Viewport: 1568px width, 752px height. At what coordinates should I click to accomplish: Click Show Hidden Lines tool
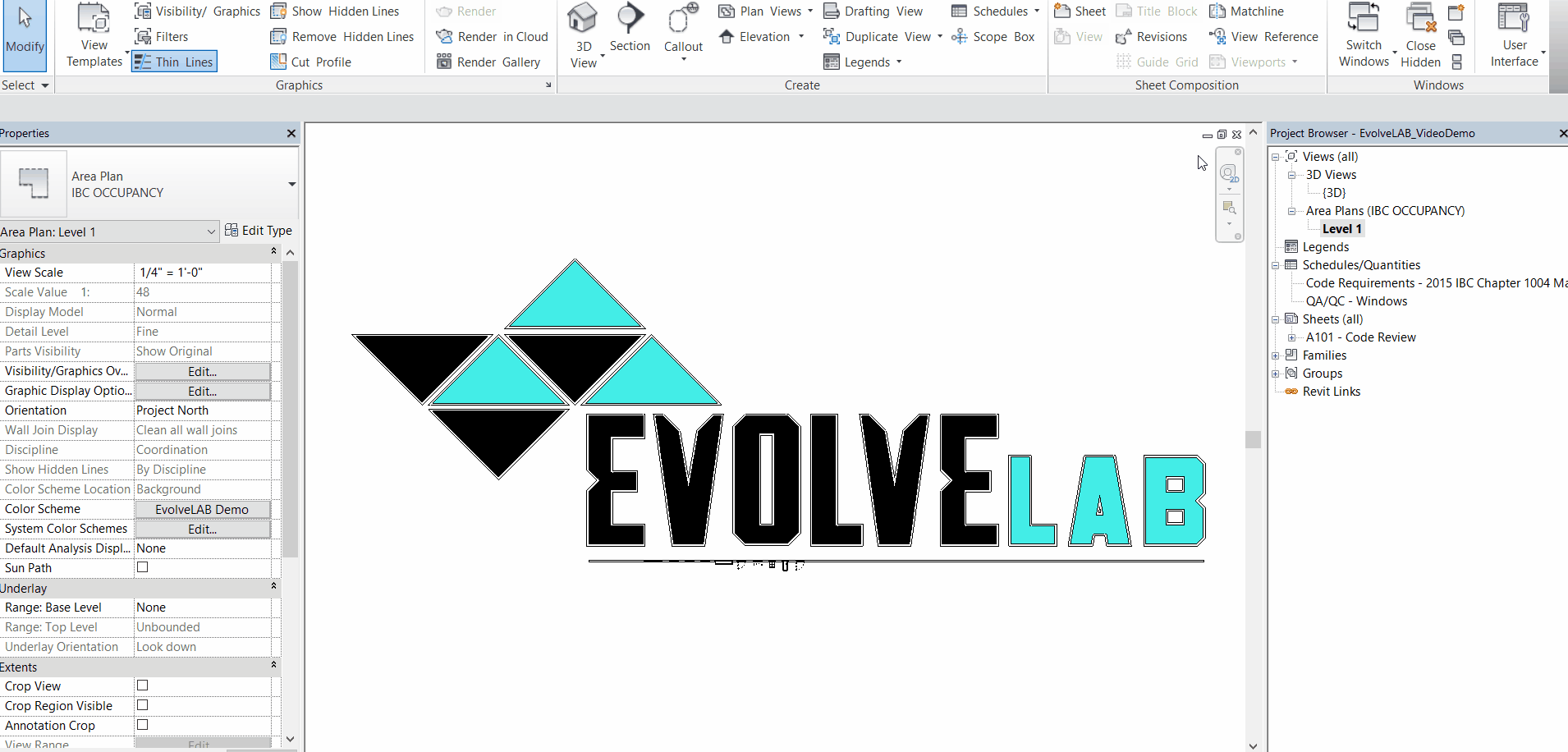(335, 11)
